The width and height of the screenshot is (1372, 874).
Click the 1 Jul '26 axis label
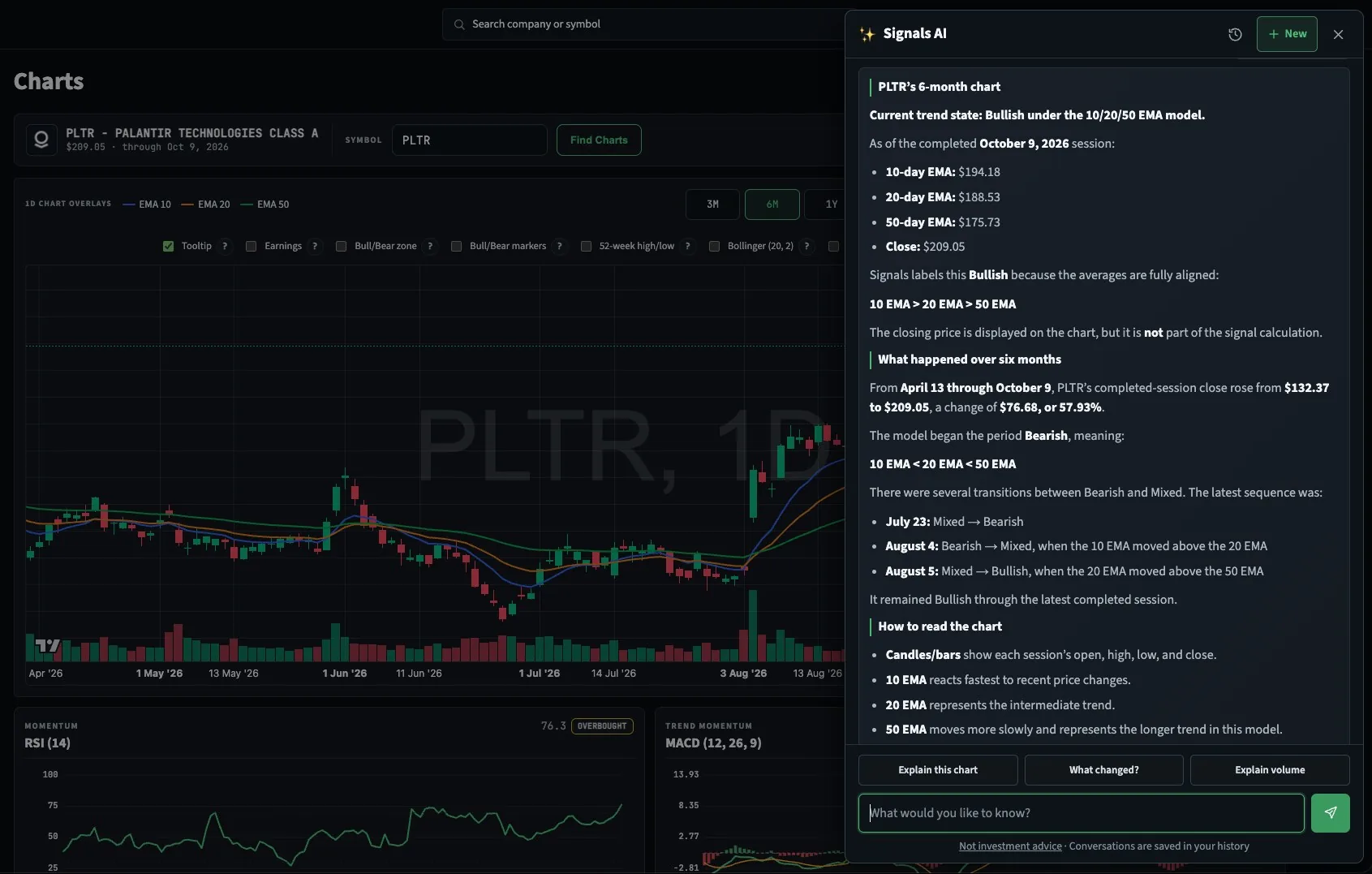[x=540, y=674]
